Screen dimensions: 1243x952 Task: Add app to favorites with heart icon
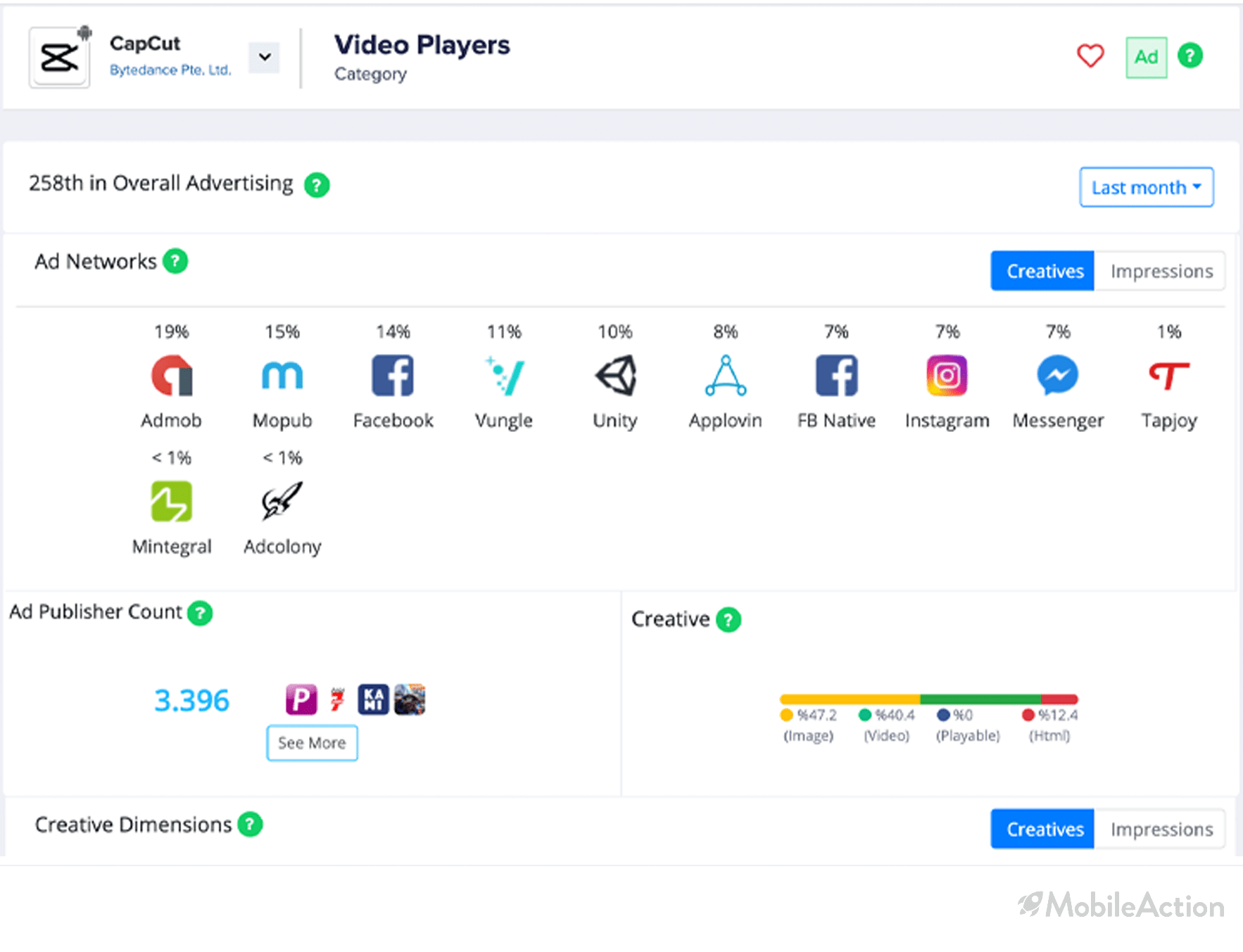pos(1090,56)
